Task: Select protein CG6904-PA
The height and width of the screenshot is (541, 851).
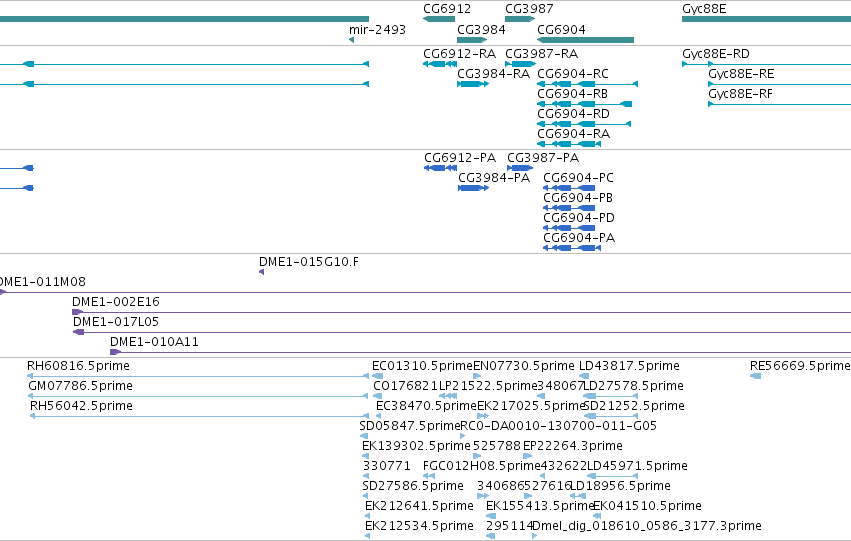Action: coord(572,249)
